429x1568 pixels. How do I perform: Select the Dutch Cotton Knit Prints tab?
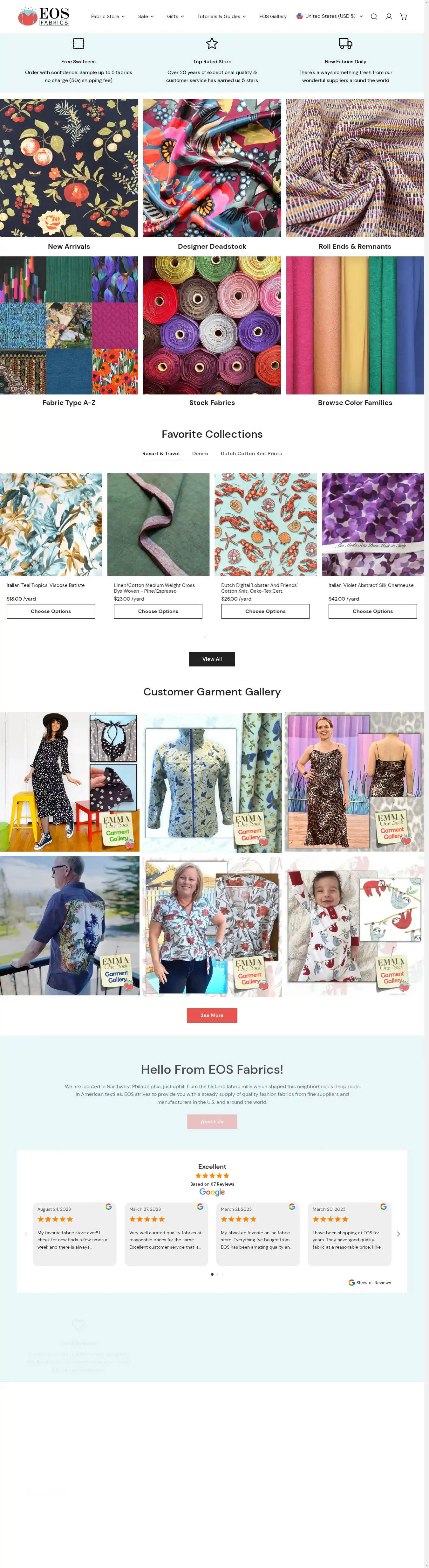[251, 454]
